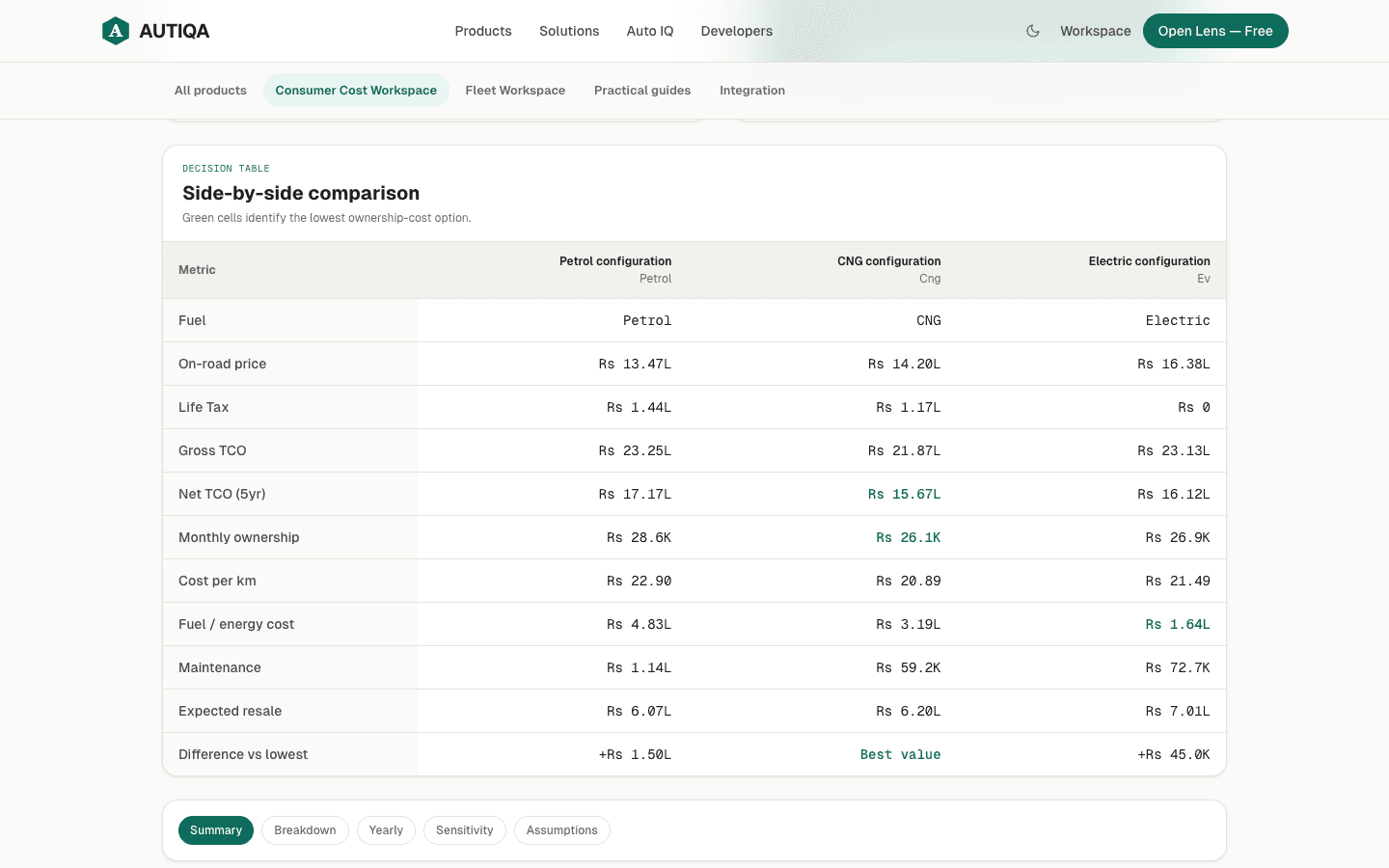The image size is (1389, 868).
Task: Click the Rs 28.6K monthly ownership cell
Action: (639, 537)
